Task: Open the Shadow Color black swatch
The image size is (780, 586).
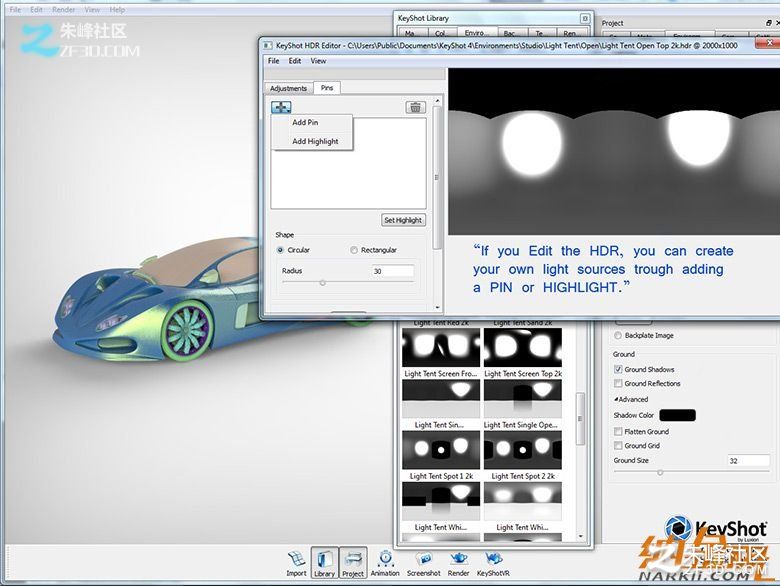Action: click(677, 415)
